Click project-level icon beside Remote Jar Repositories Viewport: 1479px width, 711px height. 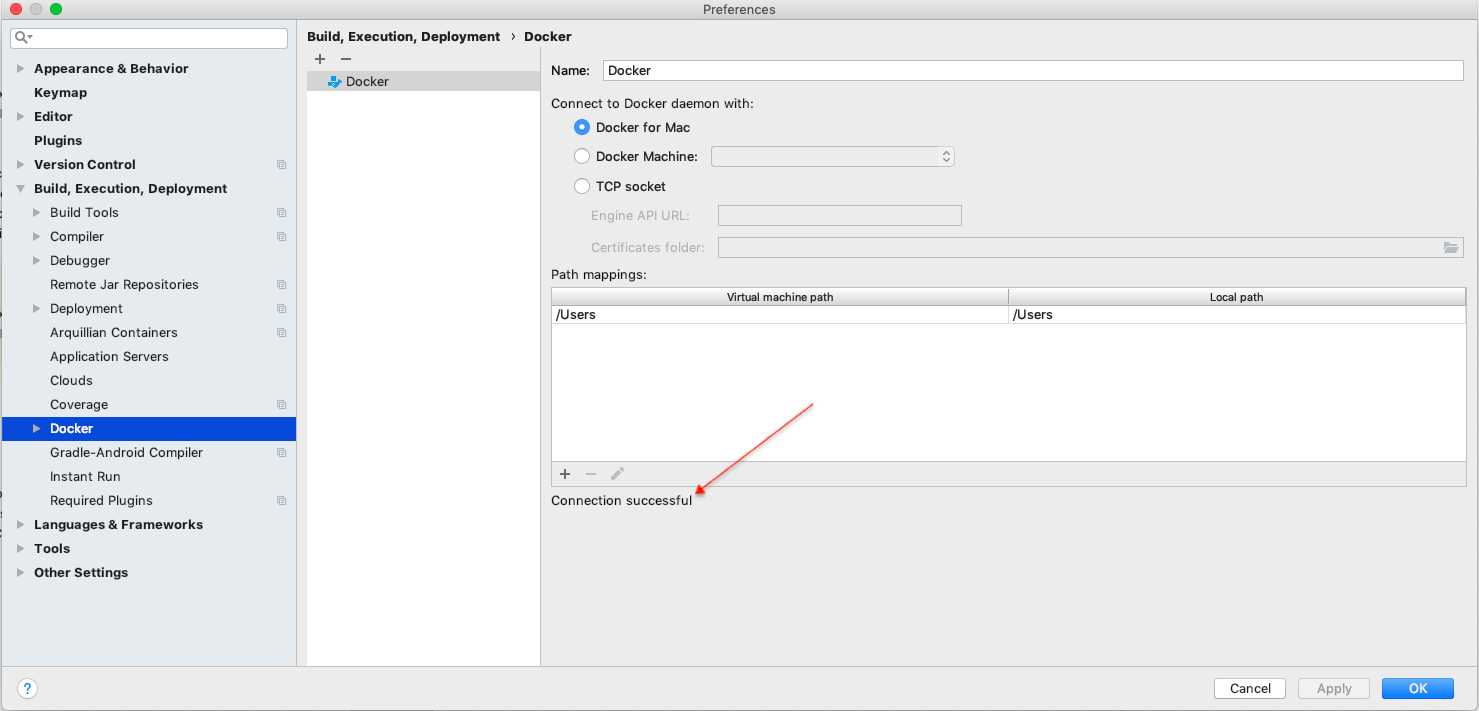pos(282,284)
